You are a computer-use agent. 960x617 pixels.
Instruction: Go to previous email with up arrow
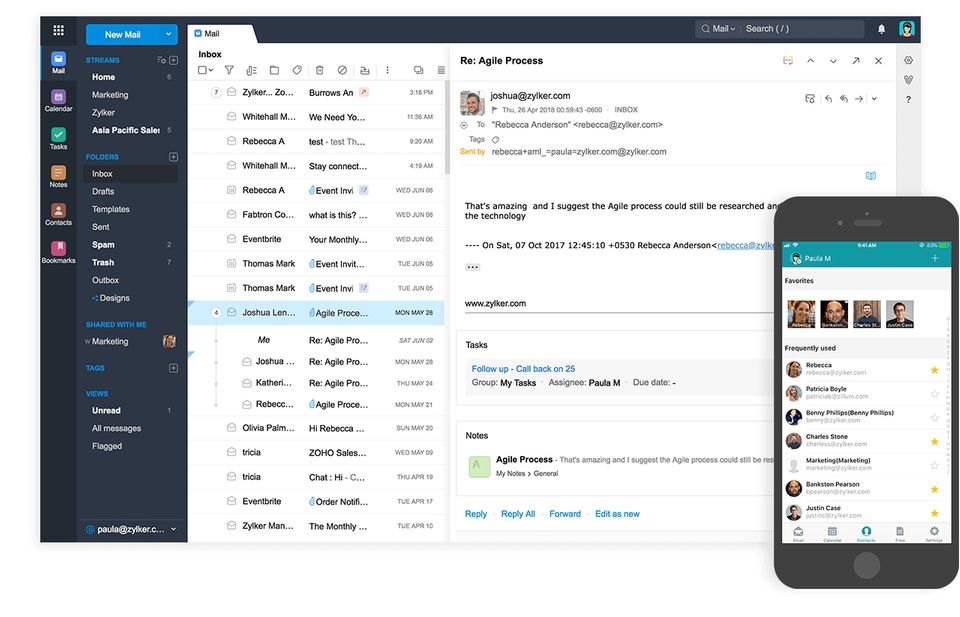pos(811,61)
